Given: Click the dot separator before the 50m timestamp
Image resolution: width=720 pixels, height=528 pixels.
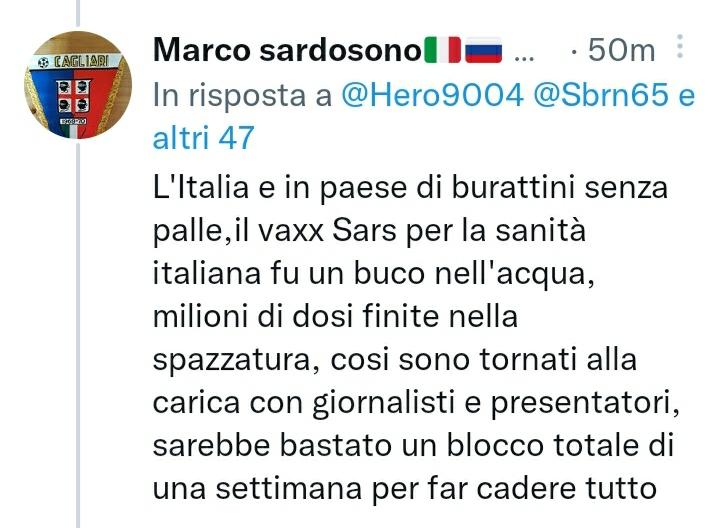Looking at the screenshot, I should click(x=574, y=51).
